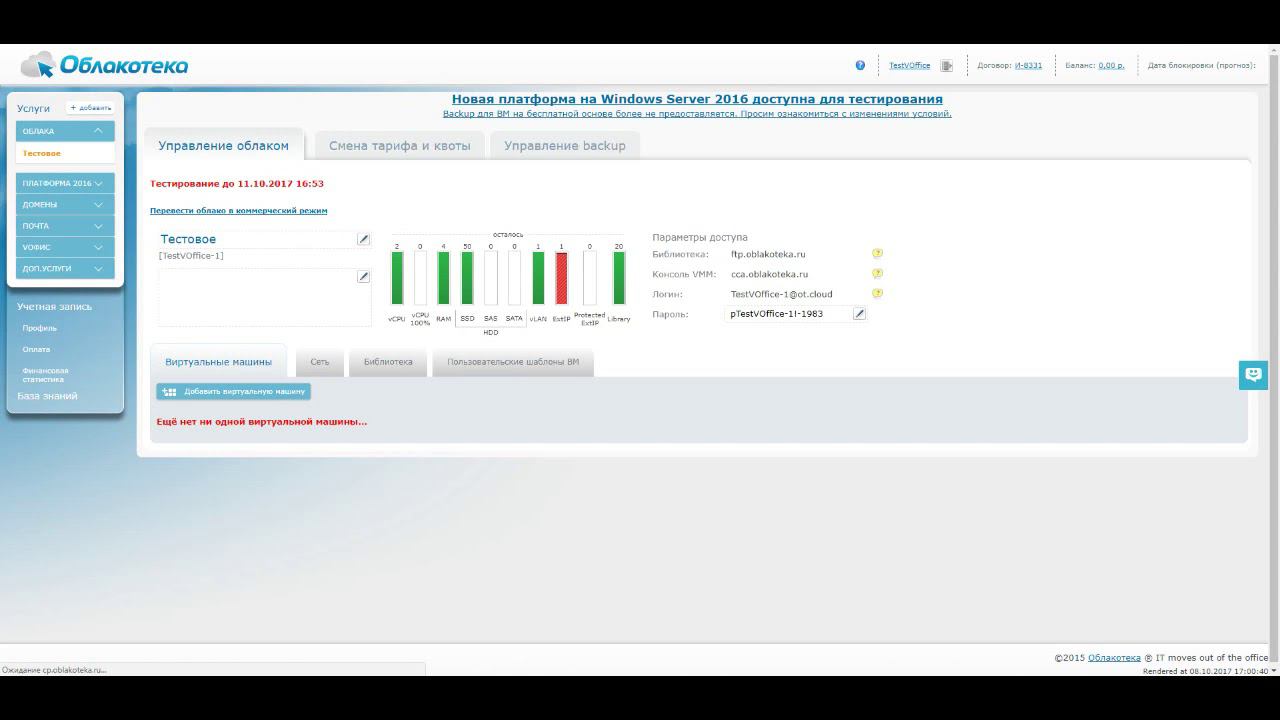Screen dimensions: 1280x720
Task: Show hint for Консоль VMM address
Action: point(877,274)
